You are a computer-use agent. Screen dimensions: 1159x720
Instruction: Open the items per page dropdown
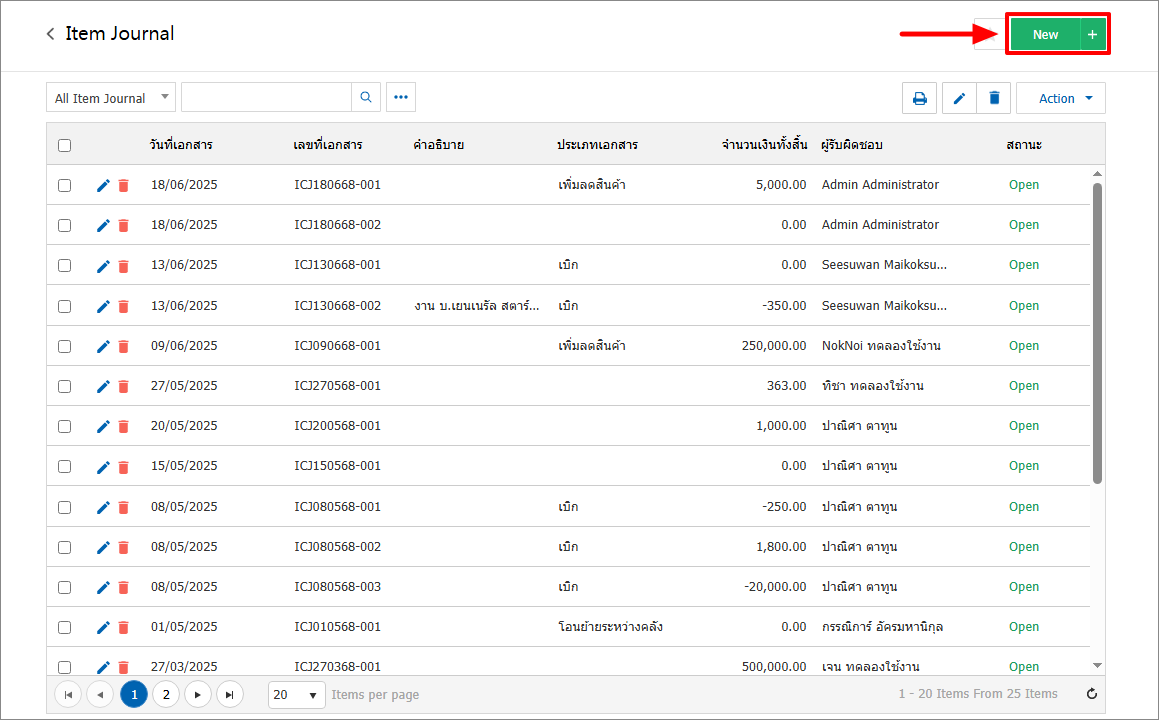(297, 694)
